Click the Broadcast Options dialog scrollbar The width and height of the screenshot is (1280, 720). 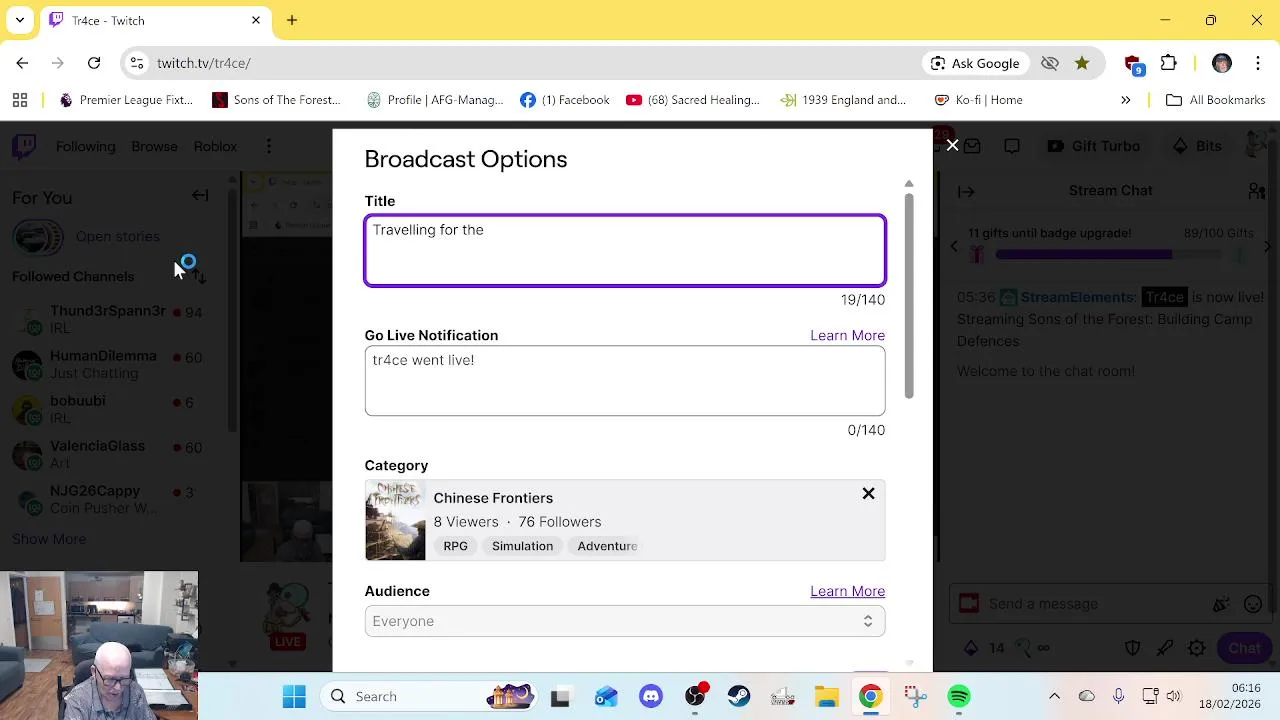click(909, 295)
